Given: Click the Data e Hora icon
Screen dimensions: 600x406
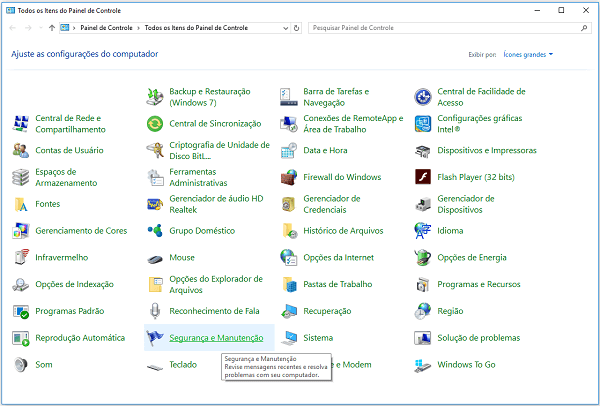Looking at the screenshot, I should (x=289, y=150).
